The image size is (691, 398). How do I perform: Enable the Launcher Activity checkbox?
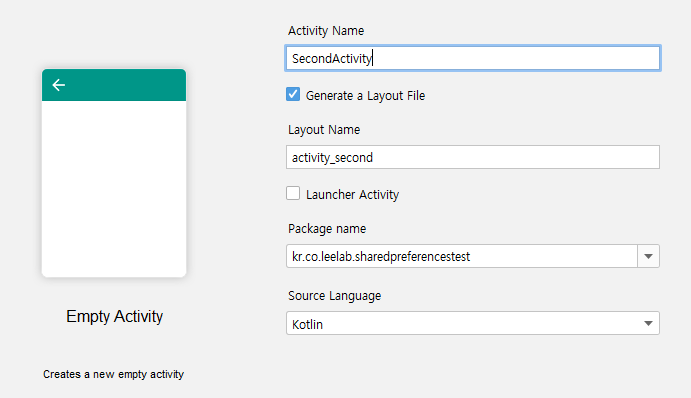(293, 193)
